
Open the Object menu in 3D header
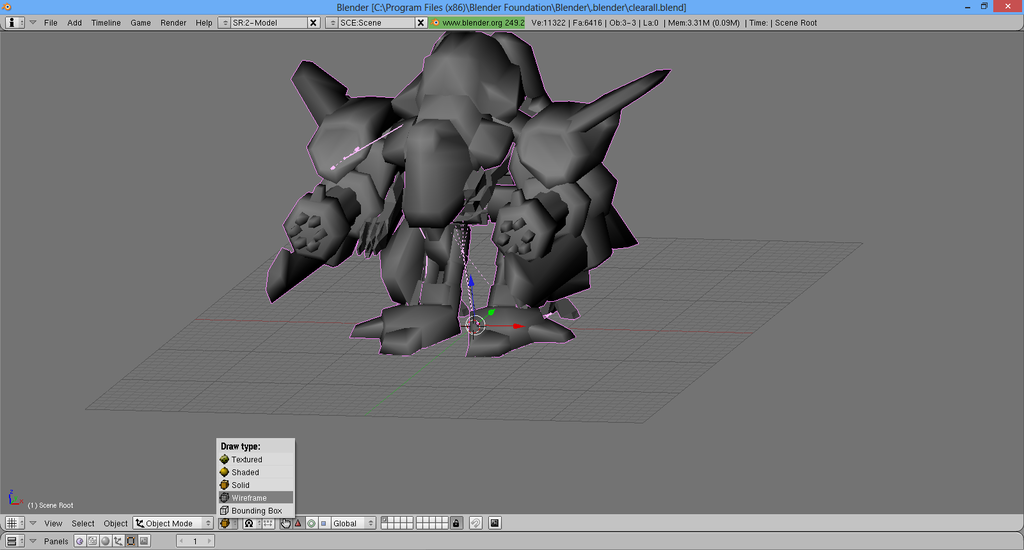point(116,523)
